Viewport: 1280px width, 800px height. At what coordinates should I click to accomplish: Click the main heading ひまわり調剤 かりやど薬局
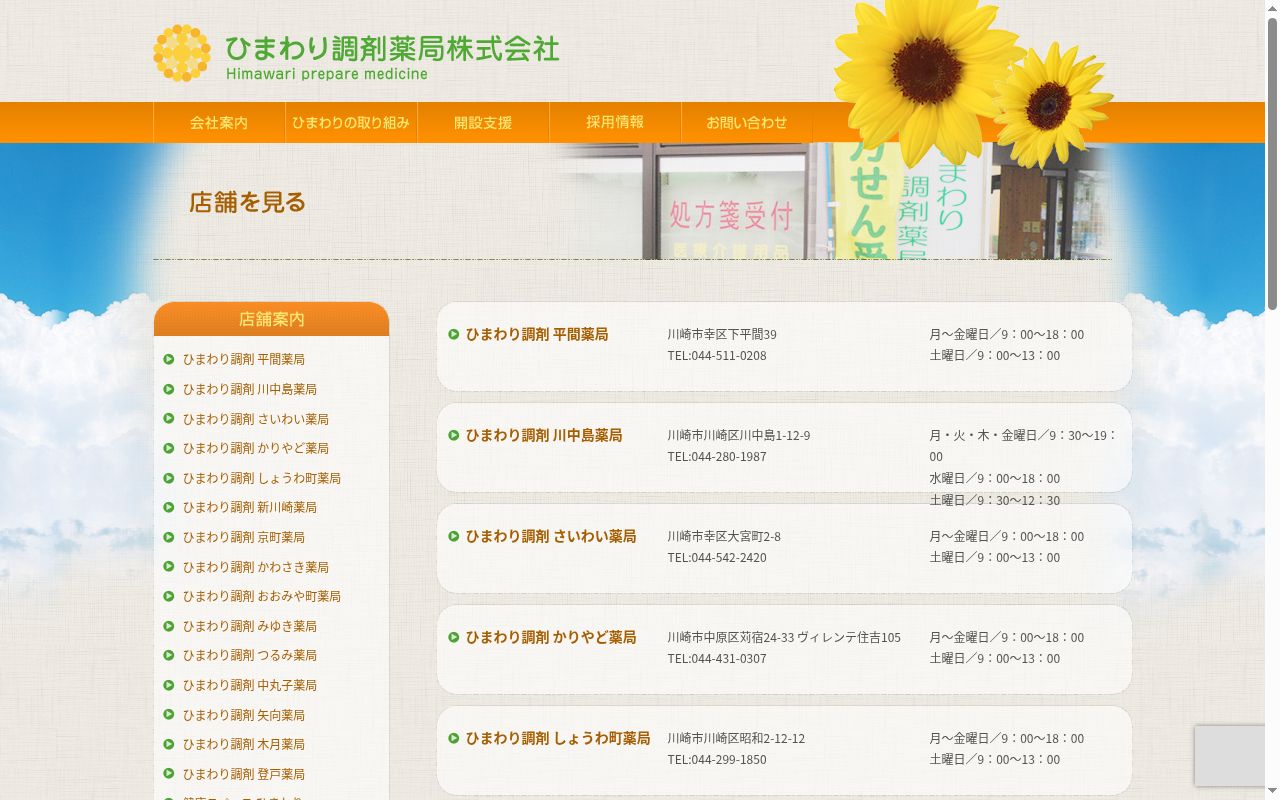[x=551, y=637]
